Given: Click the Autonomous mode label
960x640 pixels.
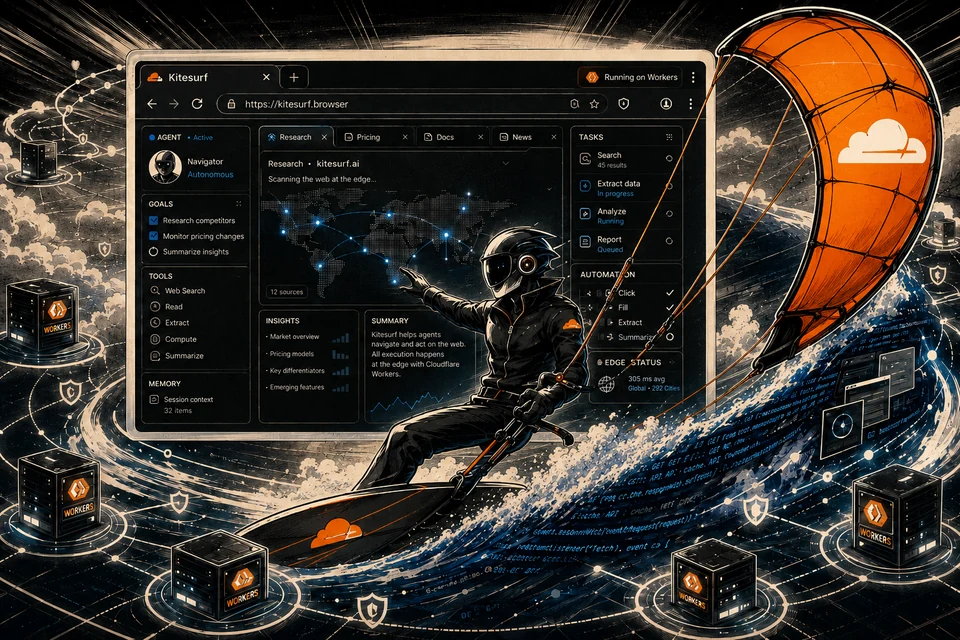Looking at the screenshot, I should tap(210, 175).
